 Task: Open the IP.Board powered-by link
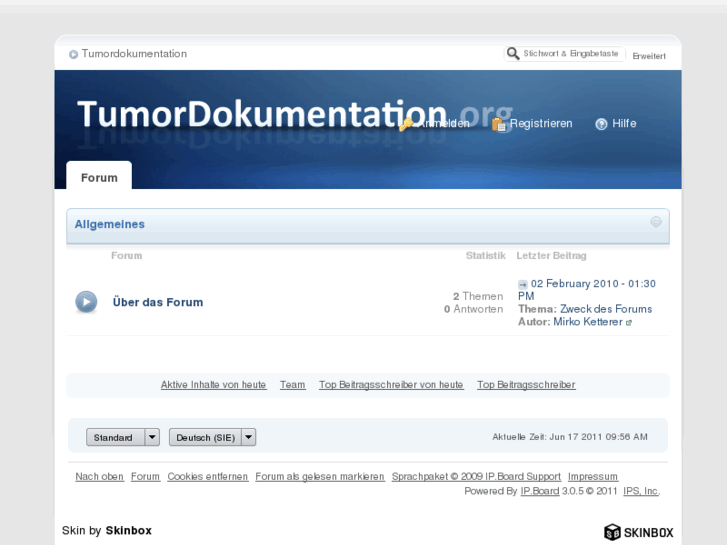[540, 491]
